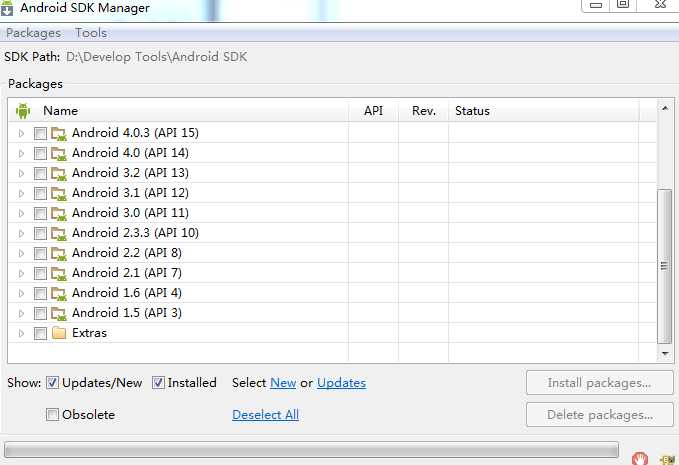Check the Android 2.3.3 (API 10) checkbox
The width and height of the screenshot is (679, 465).
(x=40, y=233)
